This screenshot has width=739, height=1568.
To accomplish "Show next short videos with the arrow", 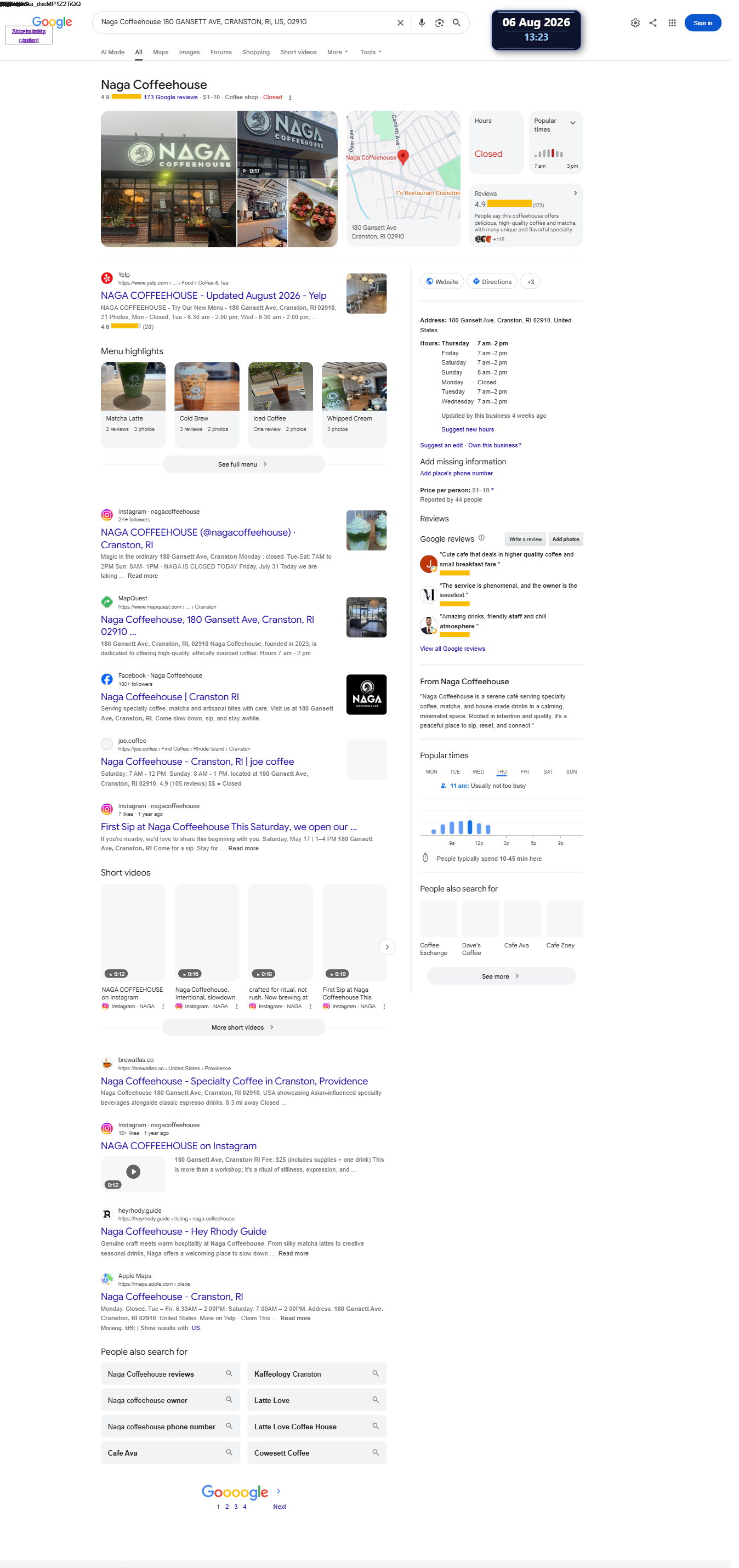I will (x=387, y=947).
